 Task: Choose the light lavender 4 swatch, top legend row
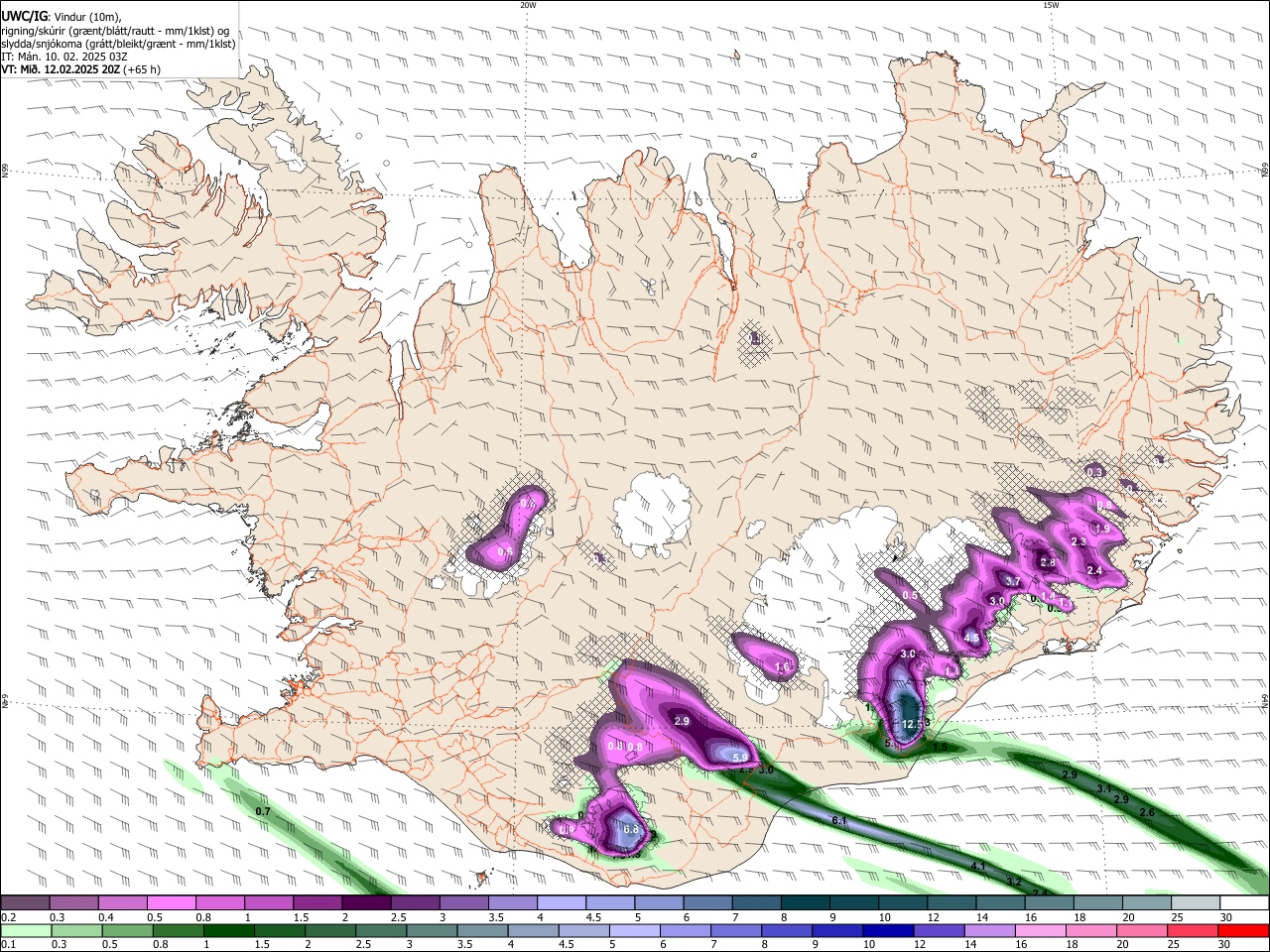(561, 902)
